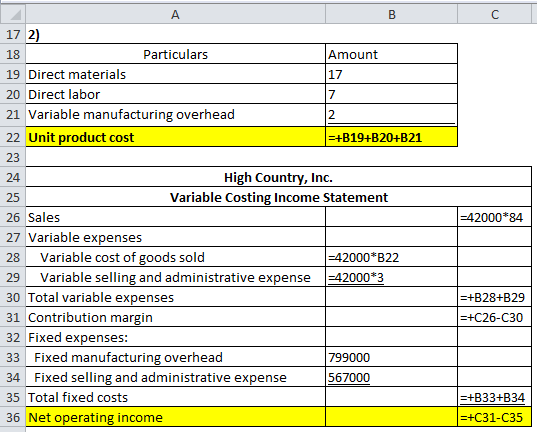Screen dimensions: 537x432
Task: Click the 'Amount' header cell
Action: coord(391,54)
